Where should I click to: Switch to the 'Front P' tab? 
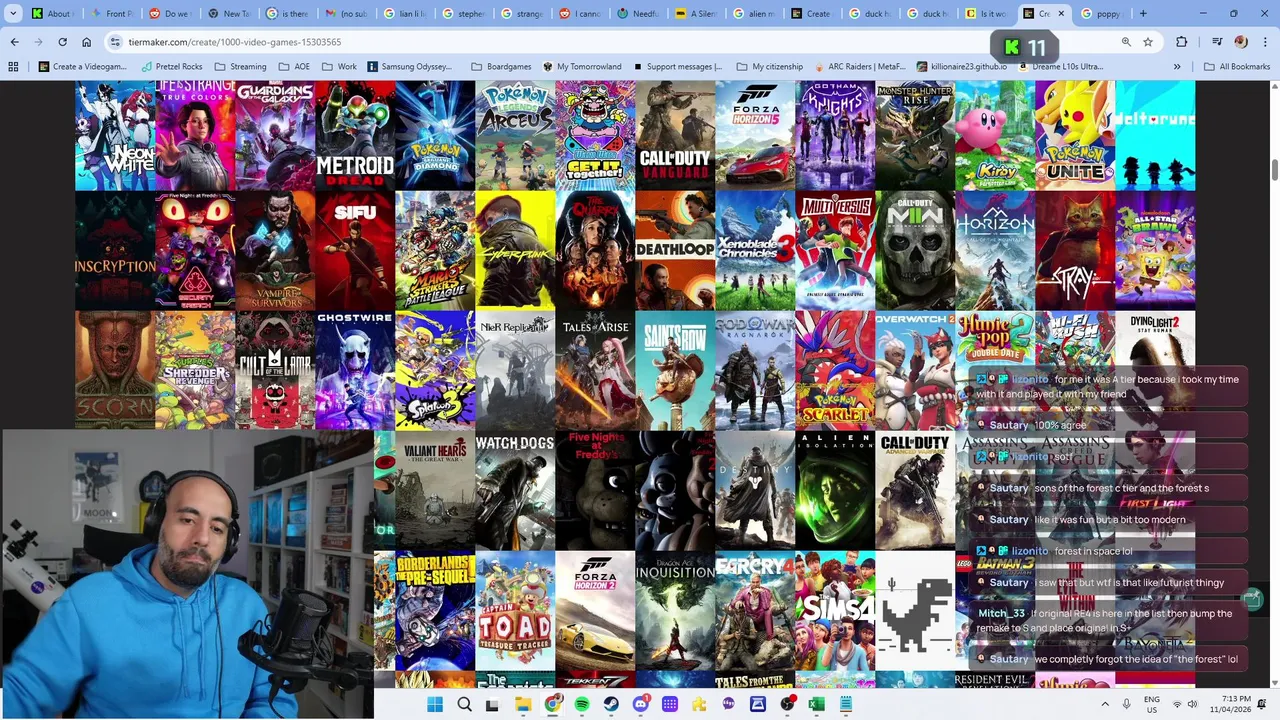coord(110,14)
